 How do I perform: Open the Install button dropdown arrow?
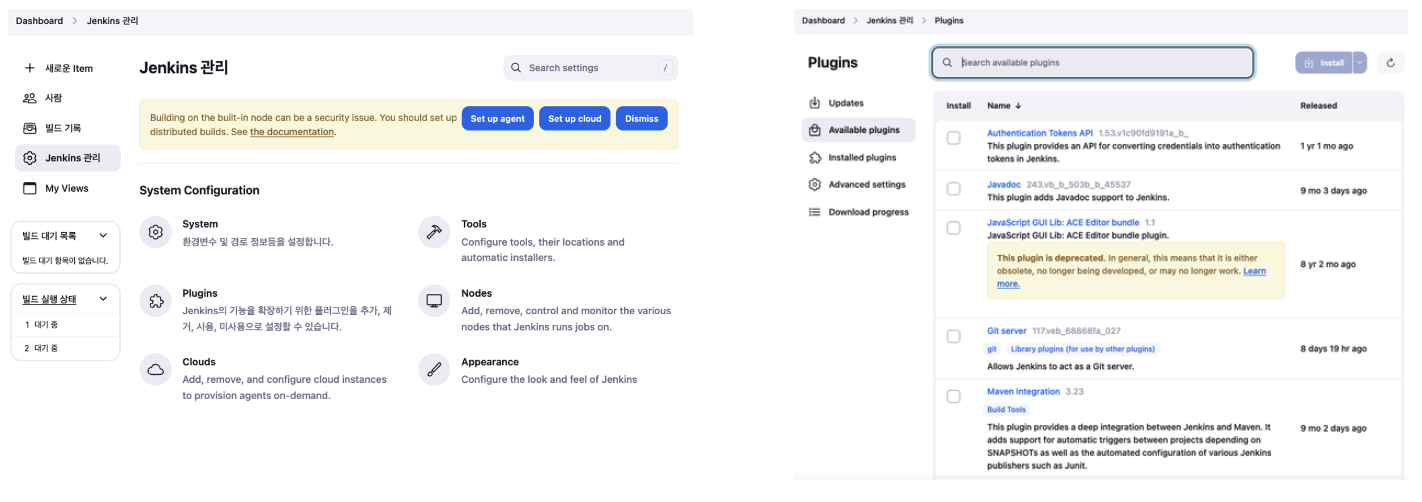(x=1360, y=63)
